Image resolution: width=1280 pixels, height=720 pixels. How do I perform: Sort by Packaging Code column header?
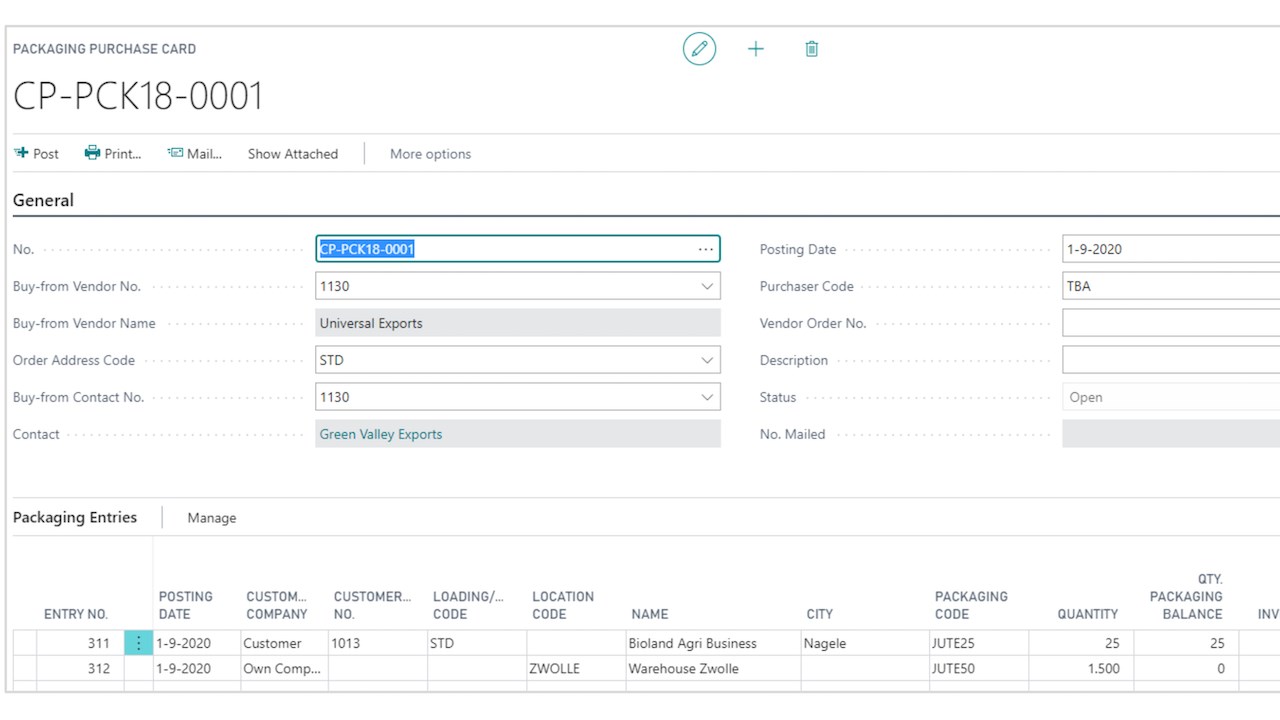point(970,605)
